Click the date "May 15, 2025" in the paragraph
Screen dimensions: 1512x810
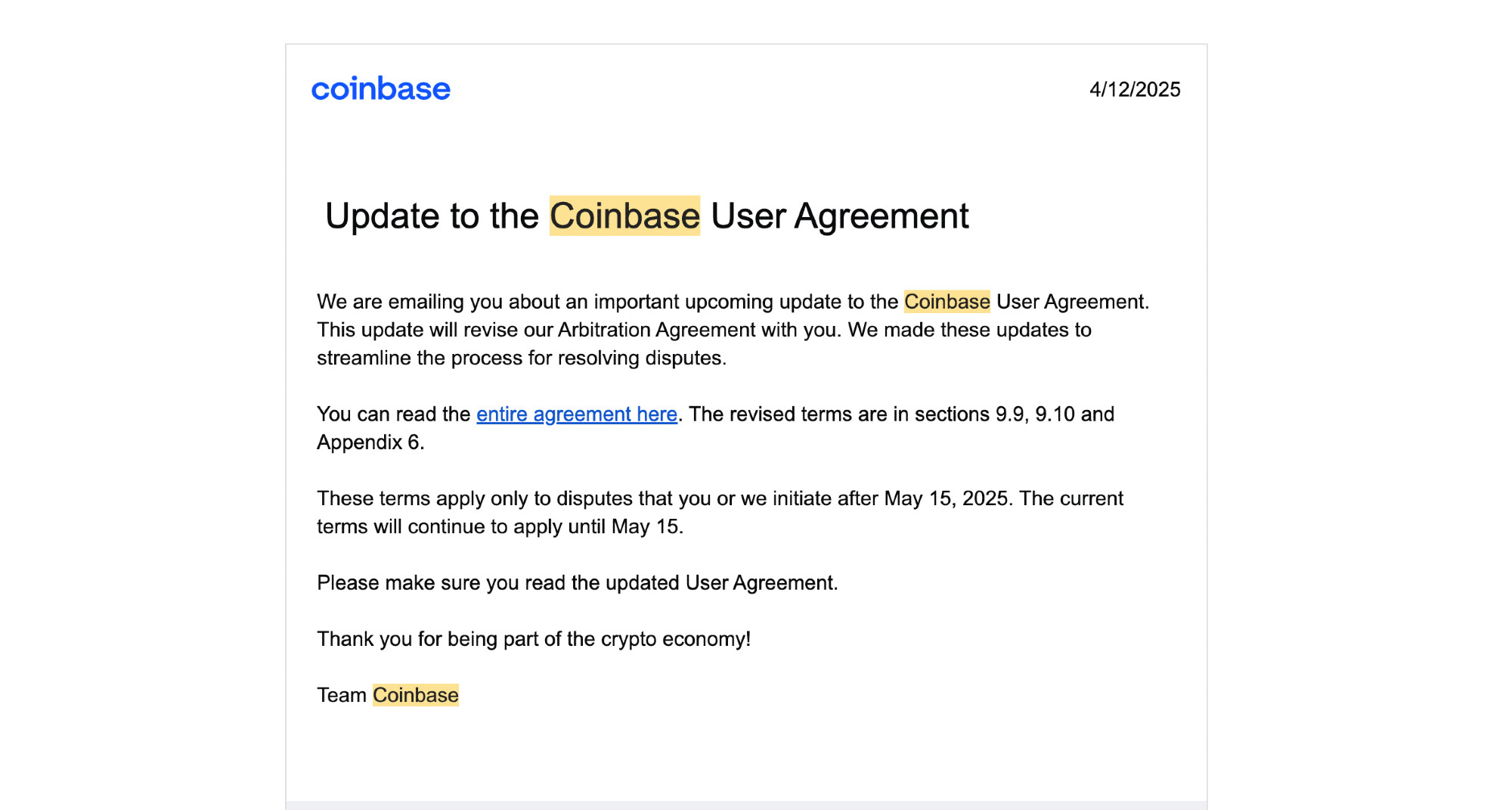947,498
